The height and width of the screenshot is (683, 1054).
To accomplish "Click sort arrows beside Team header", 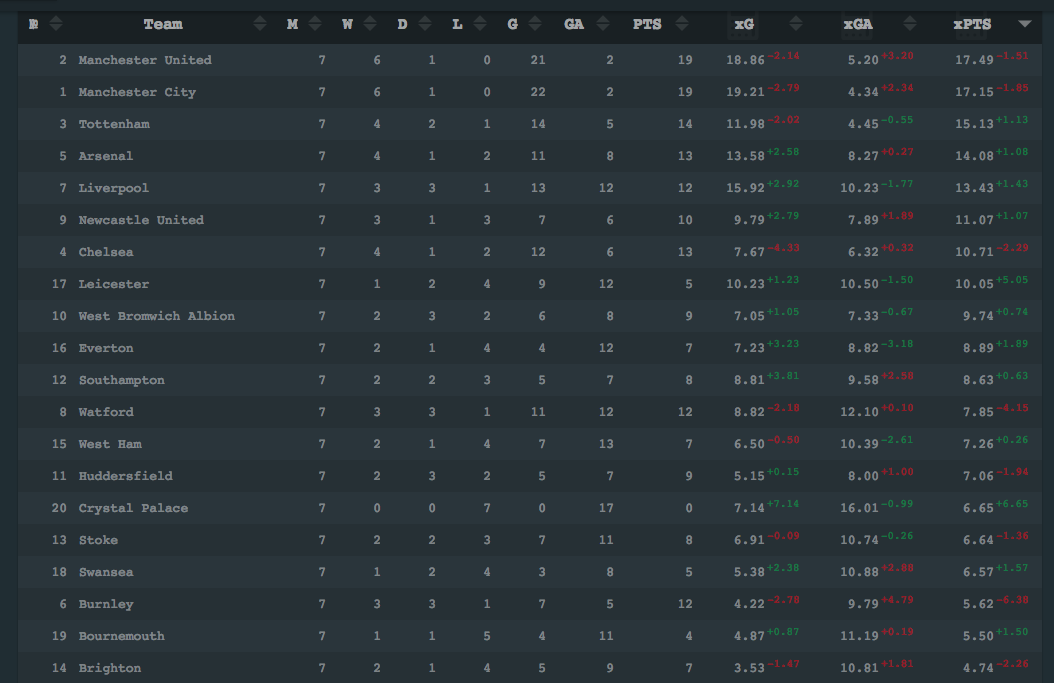I will click(x=260, y=24).
